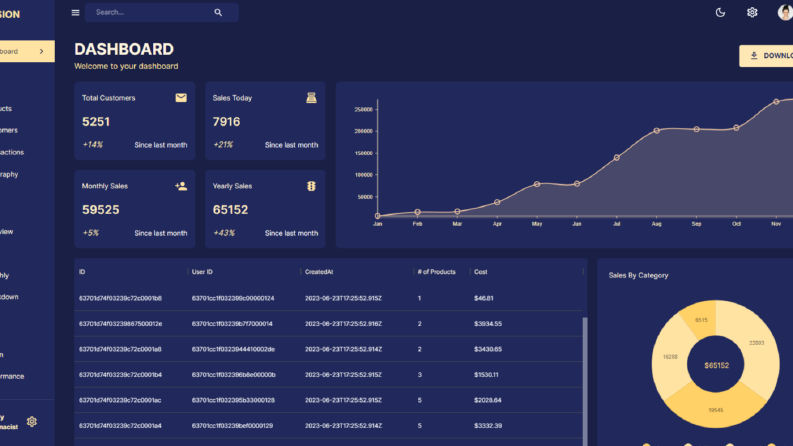Click user ID 63701cc1f0323944410002de

click(x=233, y=349)
